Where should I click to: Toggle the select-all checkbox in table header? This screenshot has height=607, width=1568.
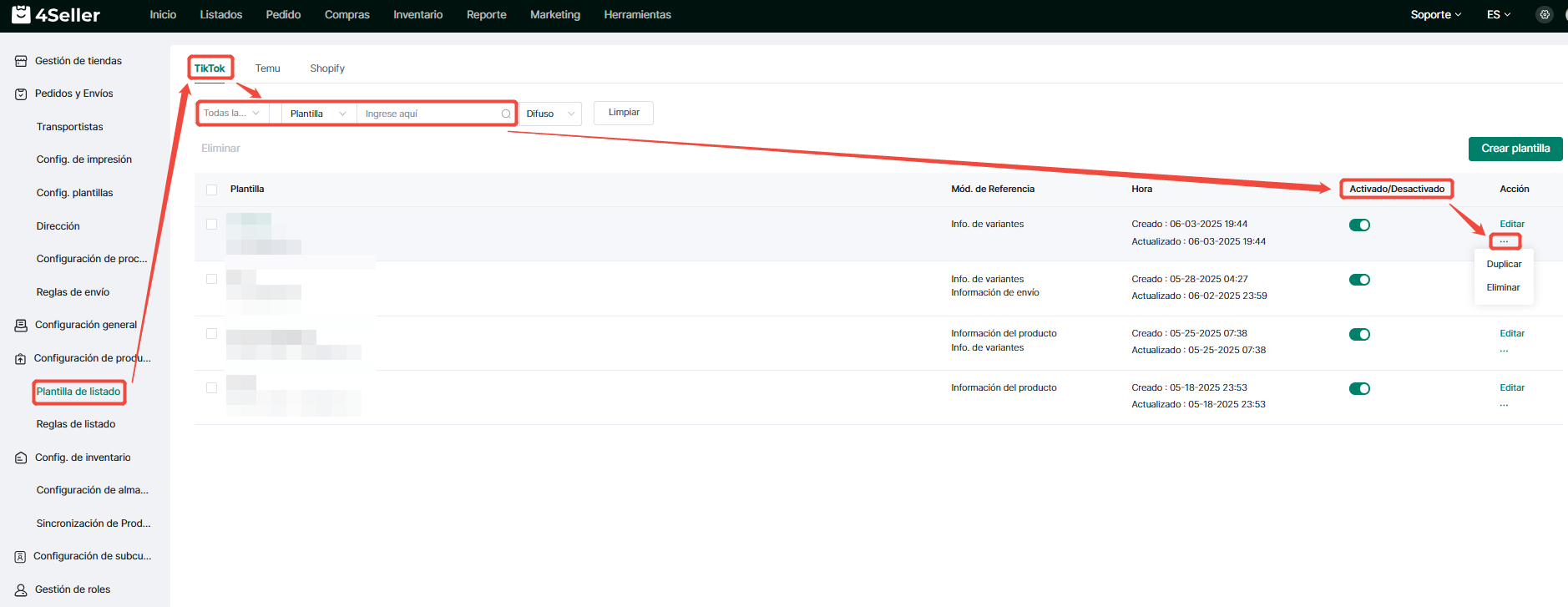pyautogui.click(x=211, y=190)
